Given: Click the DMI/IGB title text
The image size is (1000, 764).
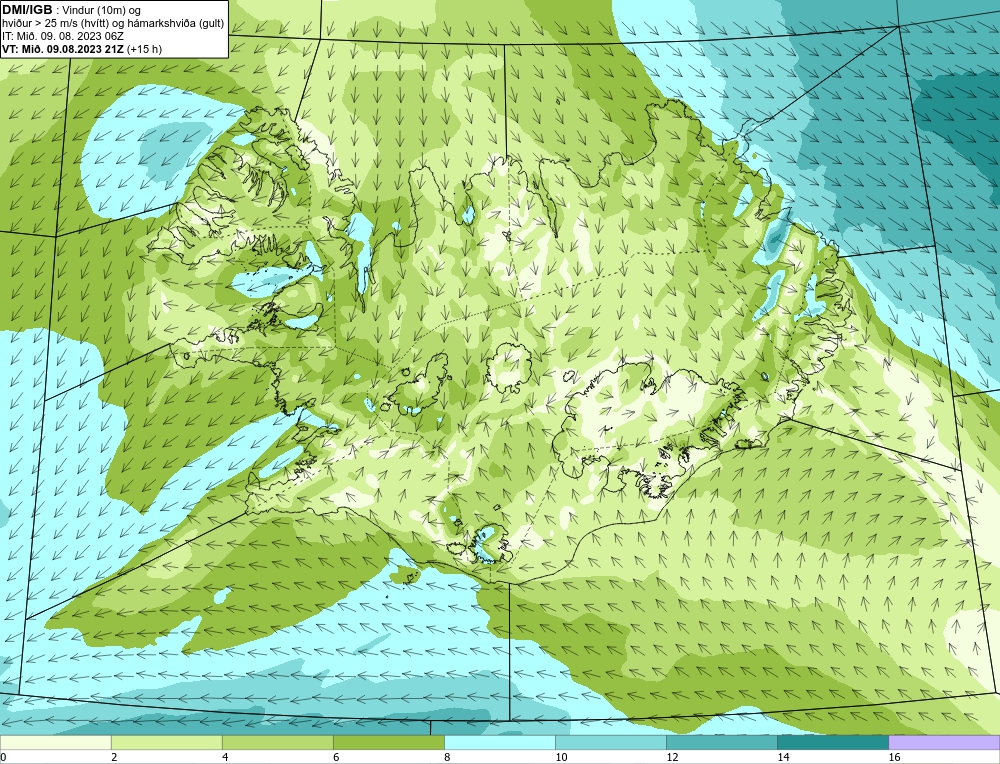Looking at the screenshot, I should tap(27, 10).
